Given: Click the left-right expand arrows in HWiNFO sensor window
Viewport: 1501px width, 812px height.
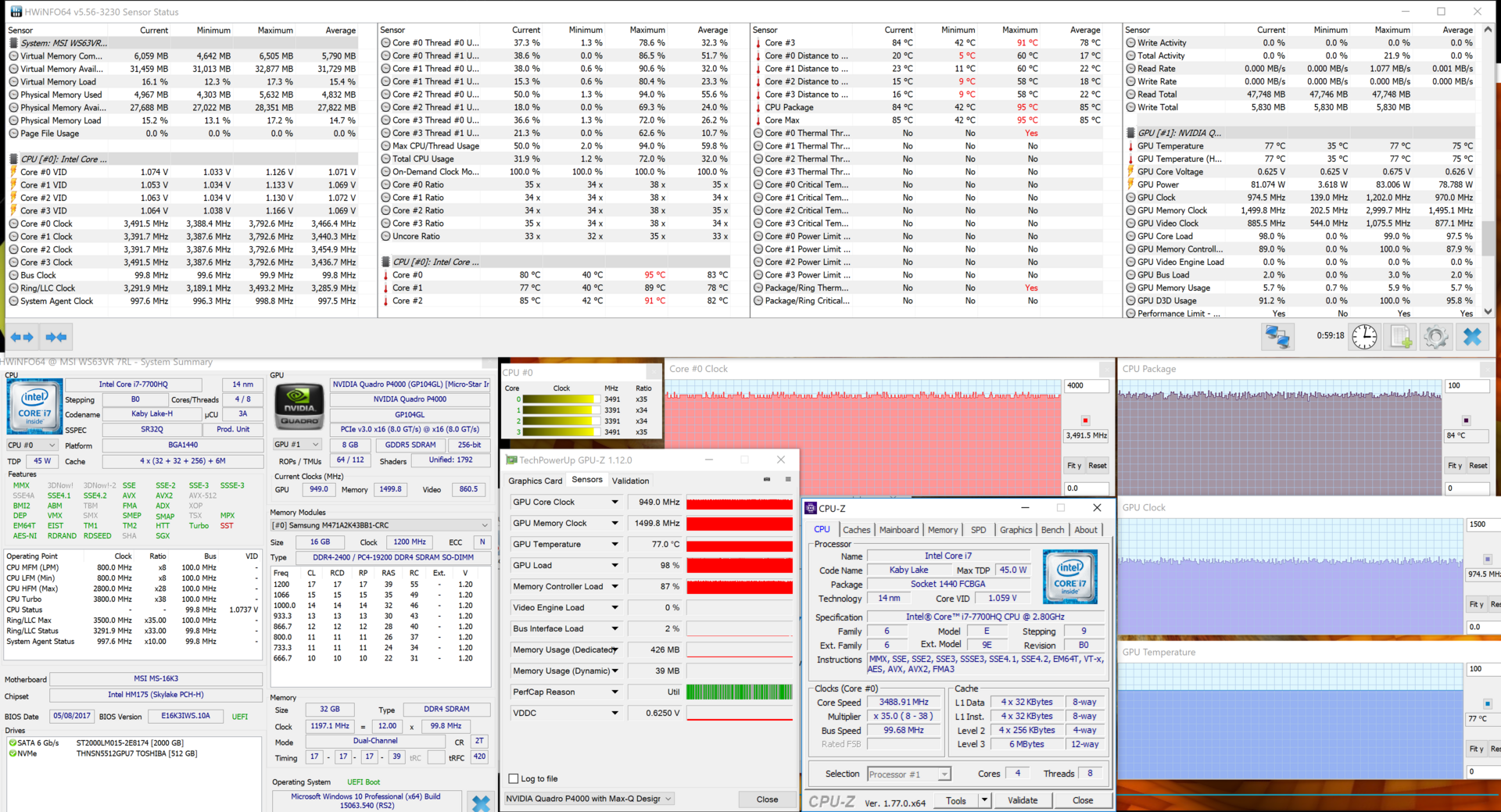Looking at the screenshot, I should [22, 337].
